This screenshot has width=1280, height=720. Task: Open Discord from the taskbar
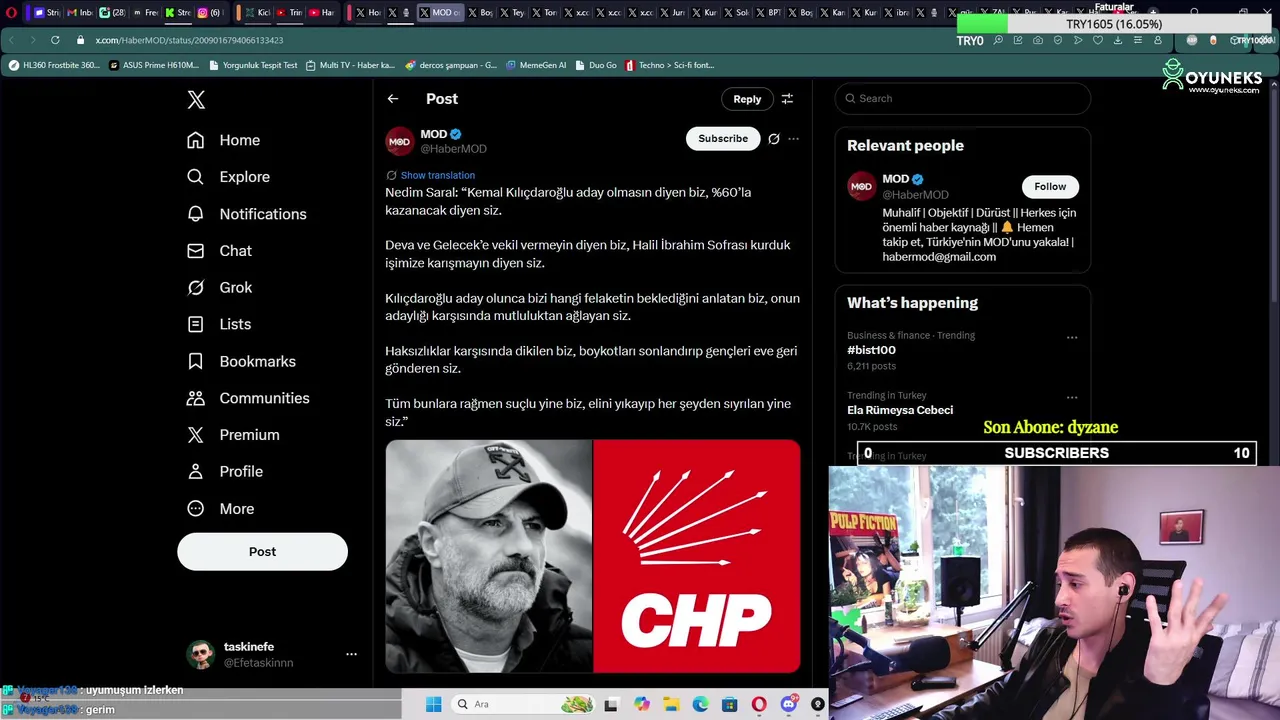tap(788, 705)
